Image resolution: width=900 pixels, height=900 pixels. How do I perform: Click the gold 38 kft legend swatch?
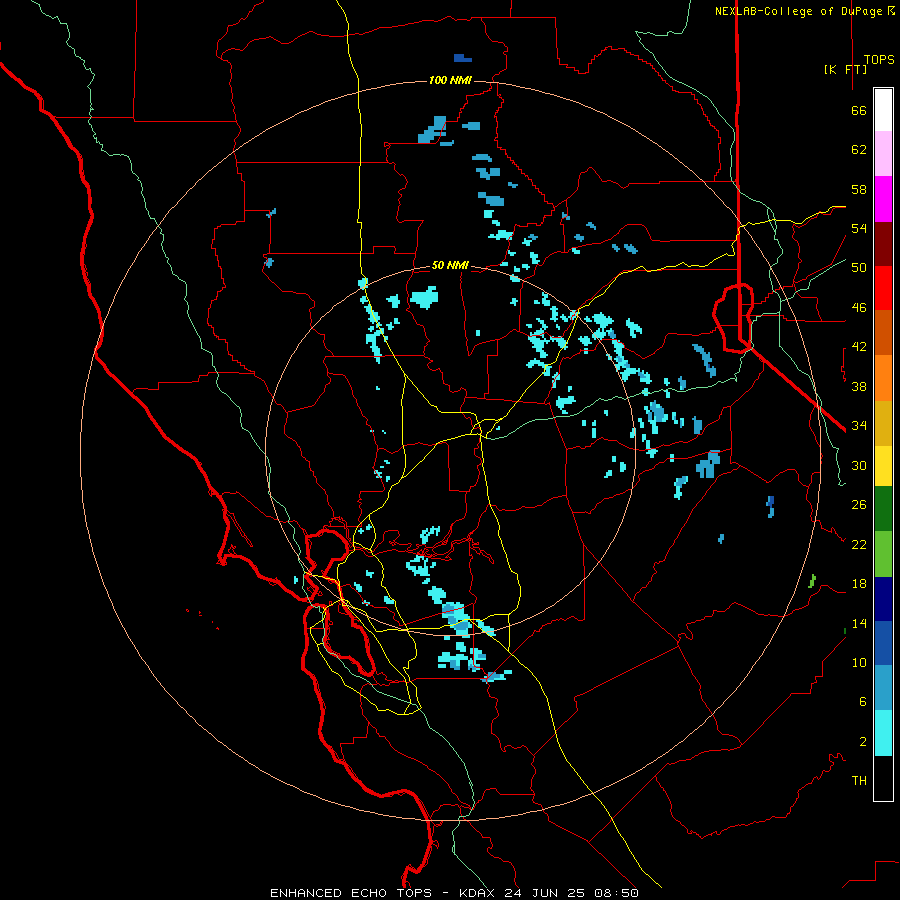(x=883, y=423)
